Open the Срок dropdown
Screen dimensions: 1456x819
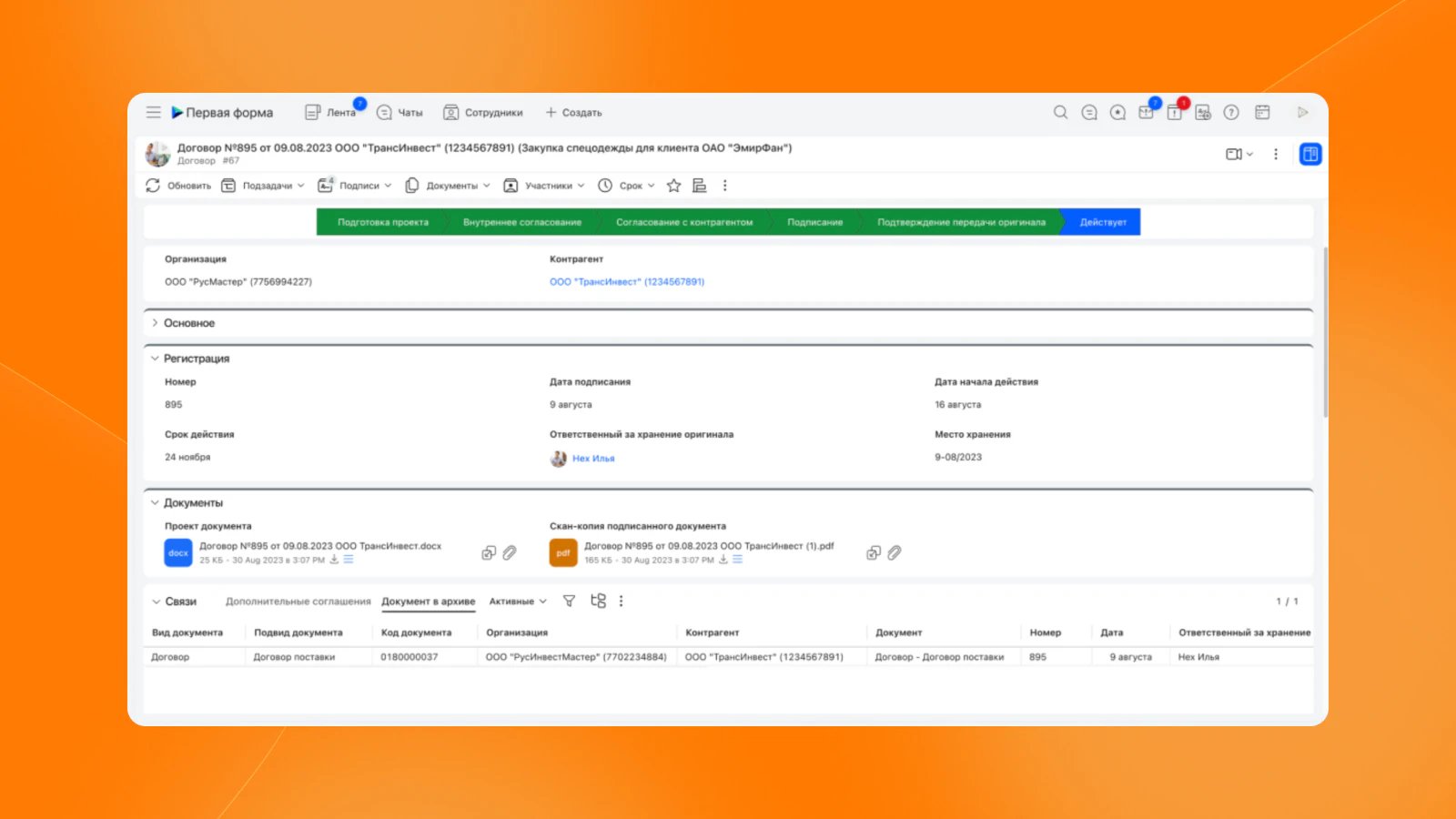point(626,186)
